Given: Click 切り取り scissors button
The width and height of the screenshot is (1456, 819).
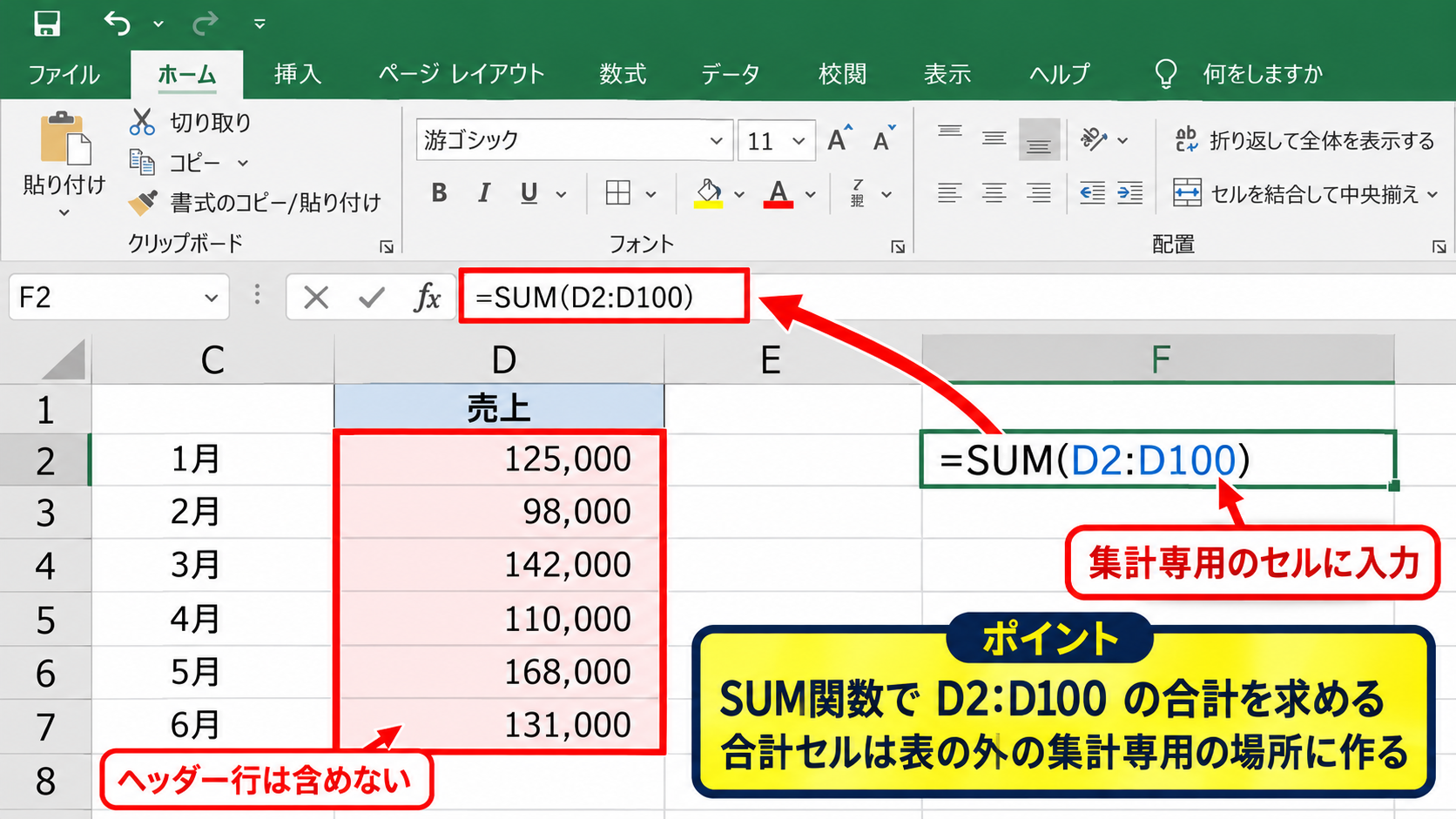Looking at the screenshot, I should [190, 123].
